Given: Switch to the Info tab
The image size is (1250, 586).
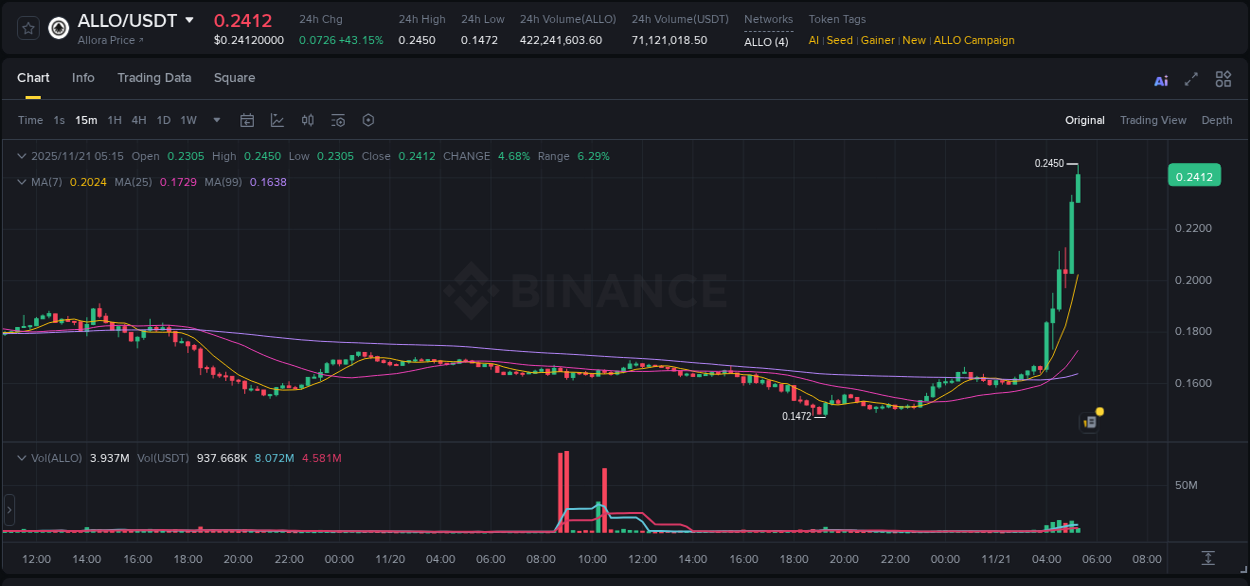Looking at the screenshot, I should click(x=83, y=78).
